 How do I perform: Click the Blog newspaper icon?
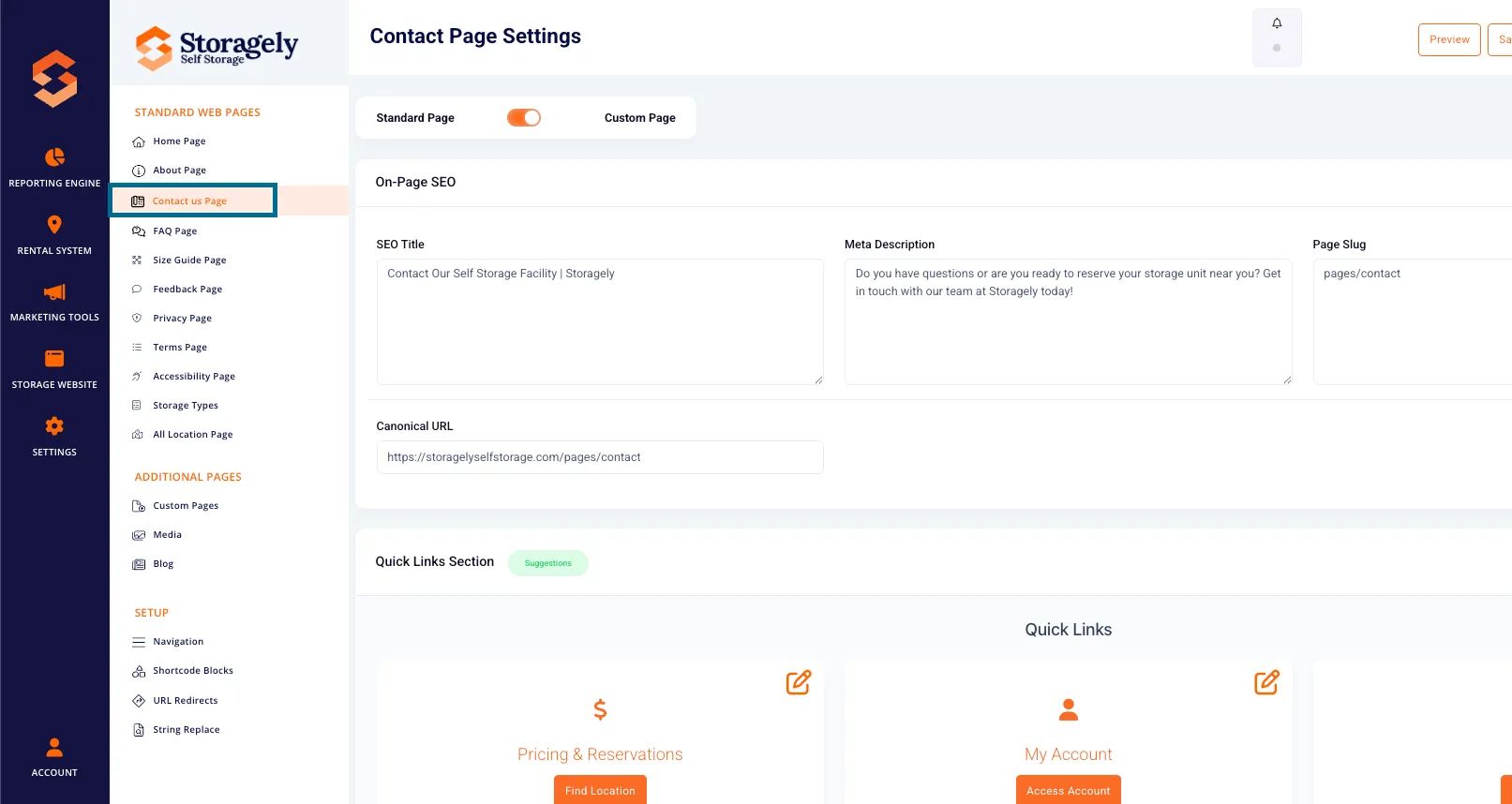point(139,564)
